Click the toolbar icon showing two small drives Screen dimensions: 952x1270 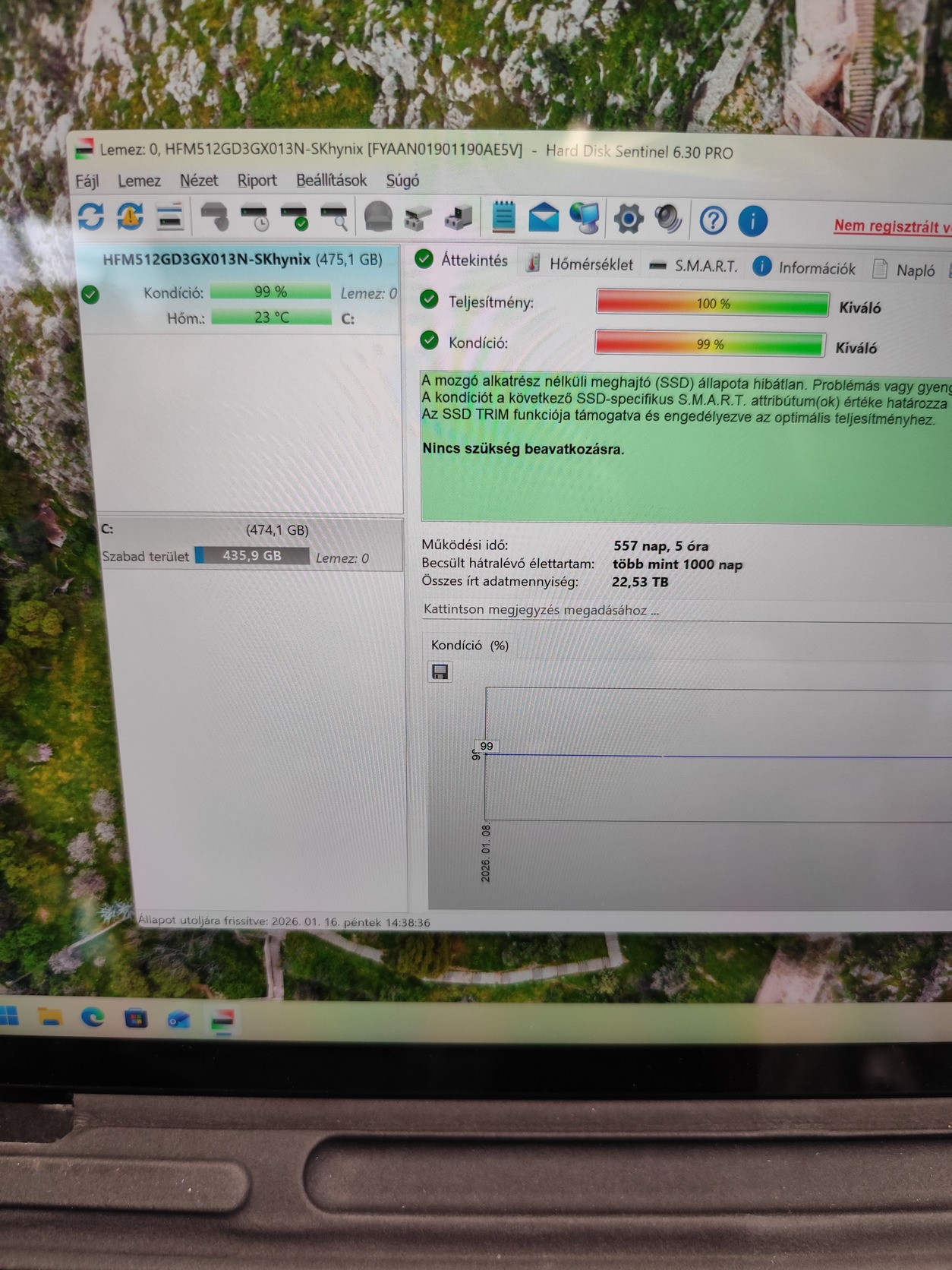click(418, 219)
